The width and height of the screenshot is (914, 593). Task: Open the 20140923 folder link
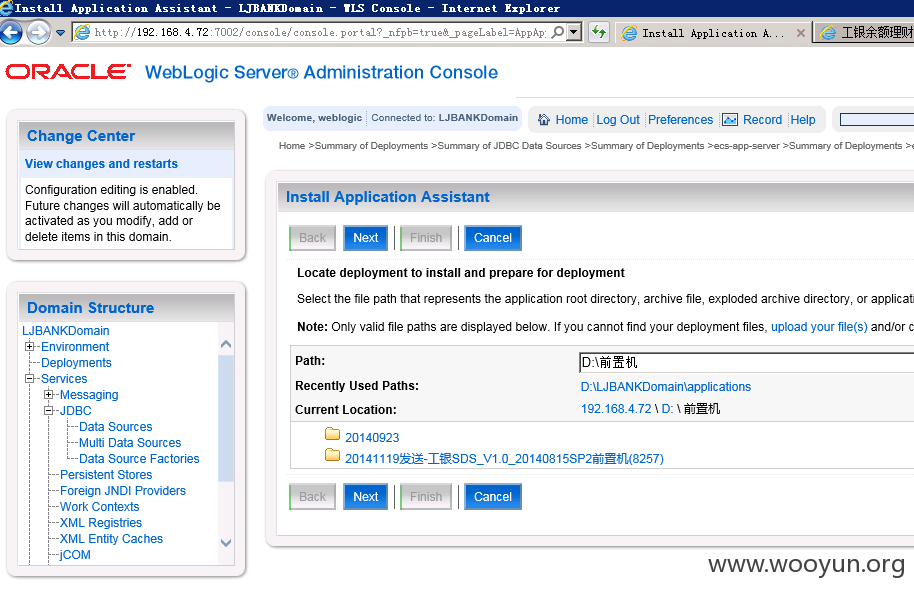click(372, 437)
